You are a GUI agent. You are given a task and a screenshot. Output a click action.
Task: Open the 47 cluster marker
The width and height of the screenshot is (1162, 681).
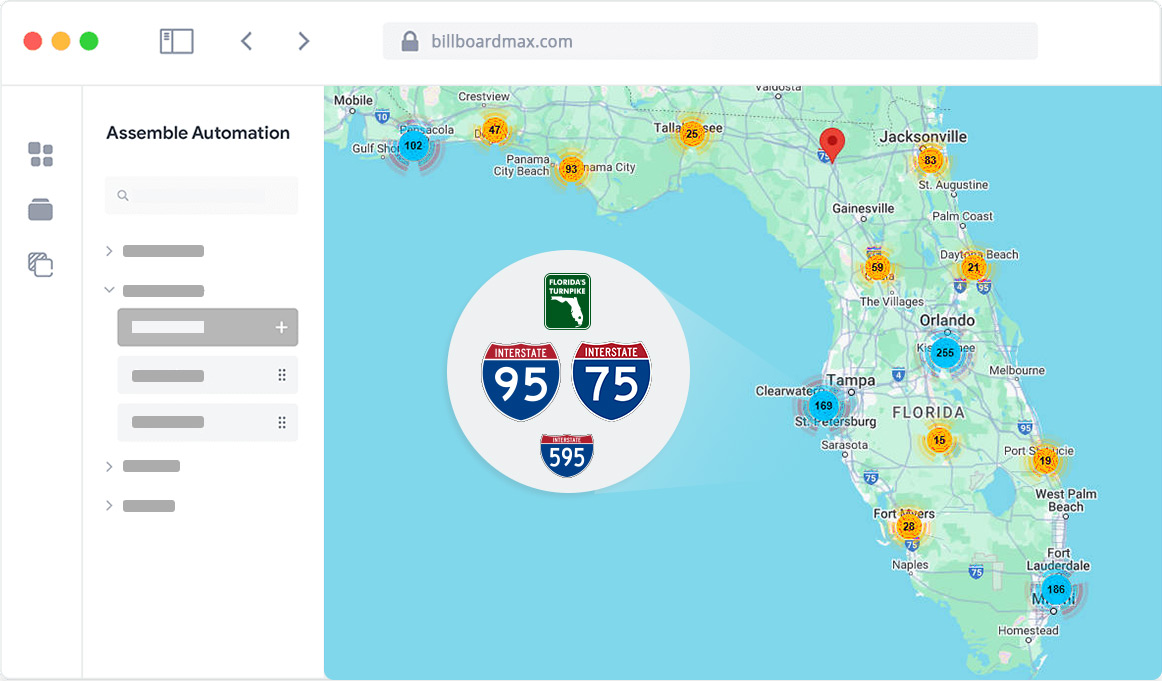[x=494, y=130]
